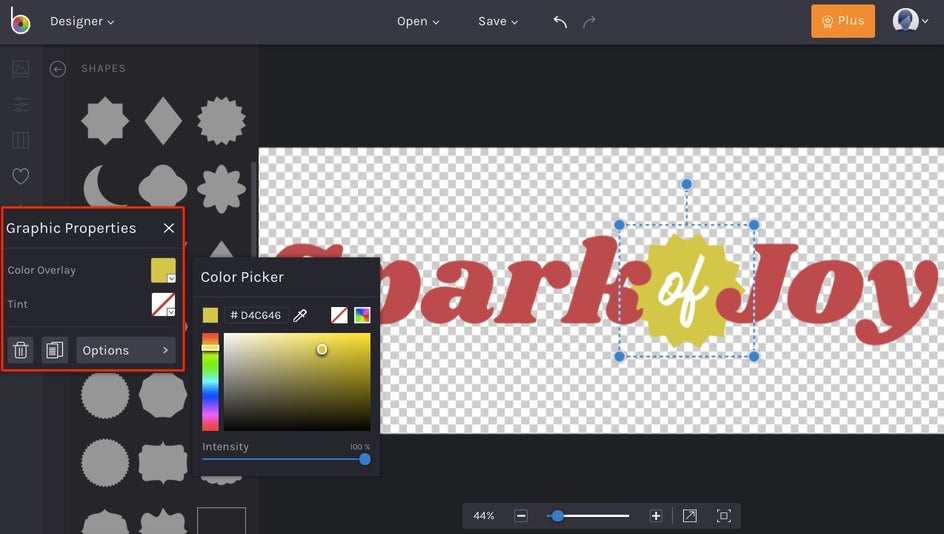
Task: Add the flower-shaped graphic
Action: [x=222, y=188]
